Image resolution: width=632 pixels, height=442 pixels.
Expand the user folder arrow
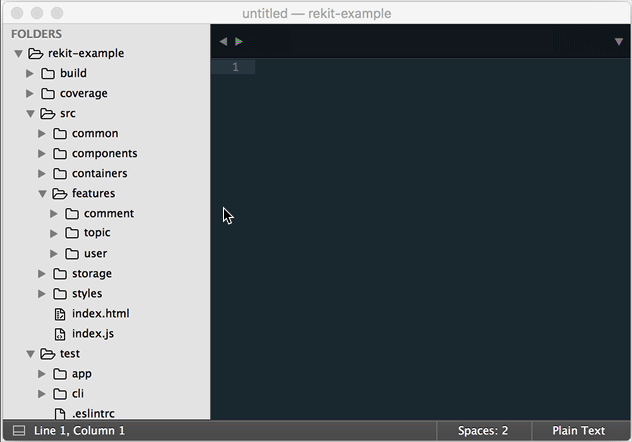point(54,254)
